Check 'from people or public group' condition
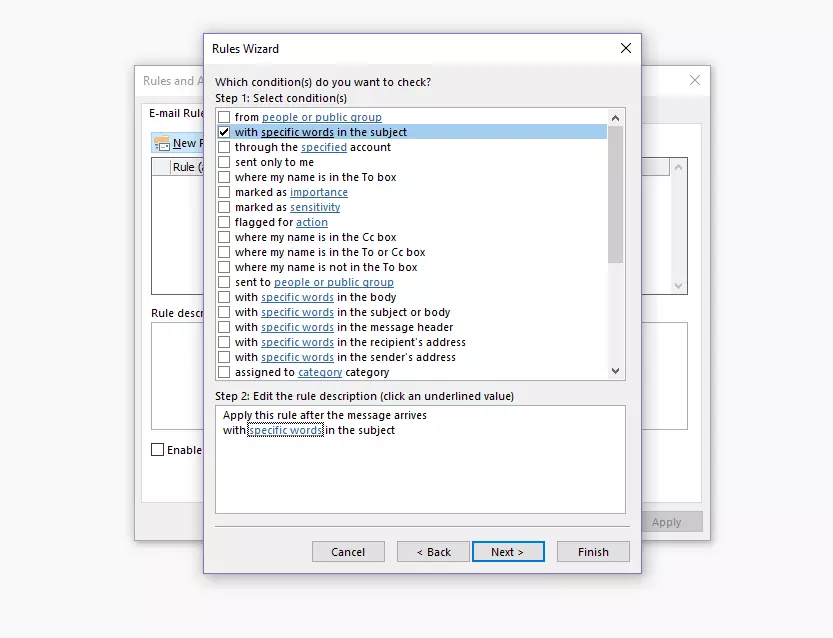Screen dimensions: 833x638 [x=224, y=117]
